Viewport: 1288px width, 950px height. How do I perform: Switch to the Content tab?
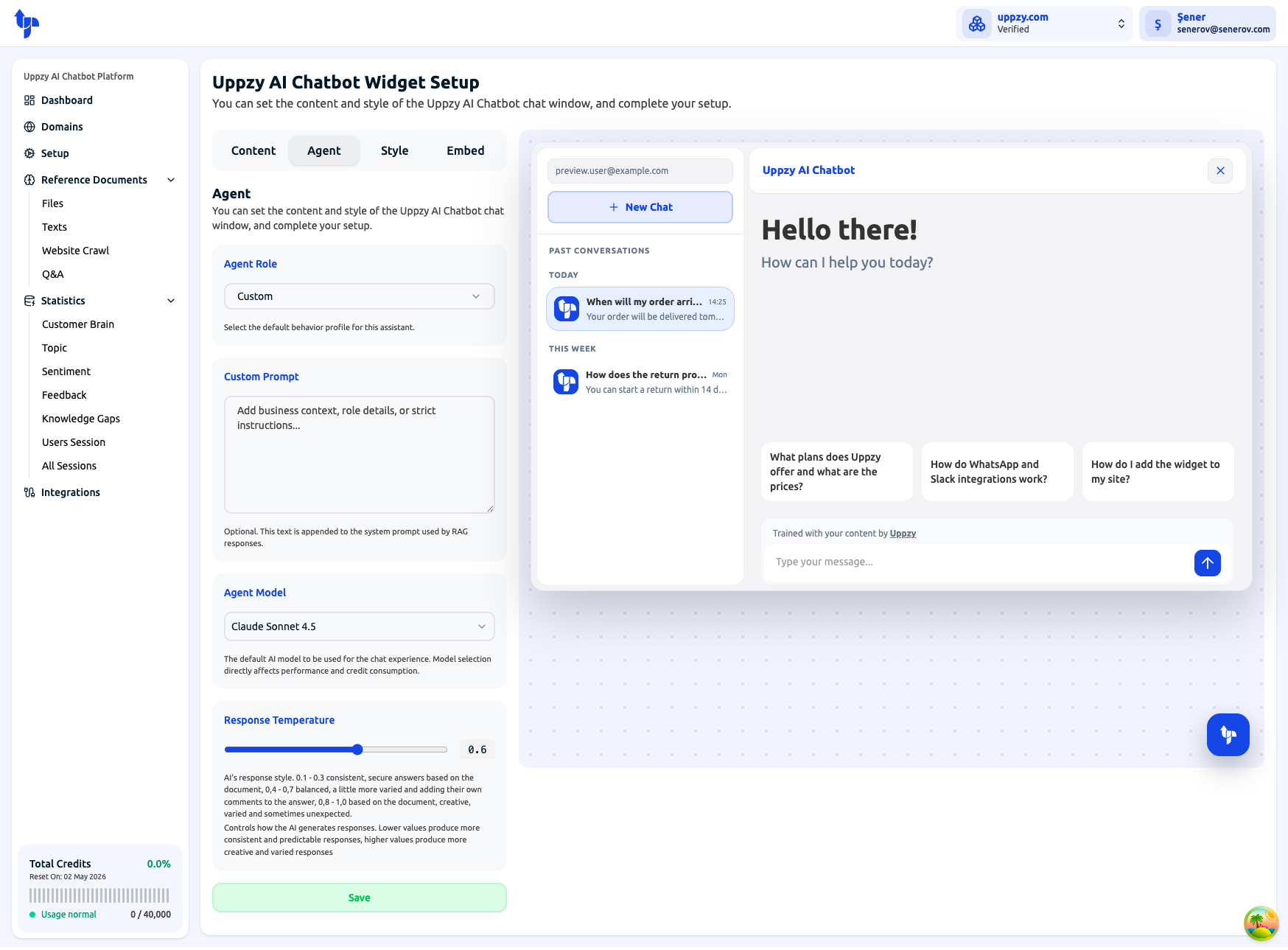253,150
